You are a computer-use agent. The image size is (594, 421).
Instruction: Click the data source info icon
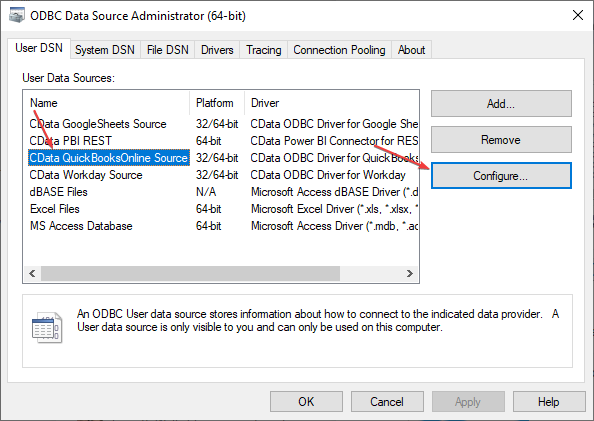click(x=47, y=328)
